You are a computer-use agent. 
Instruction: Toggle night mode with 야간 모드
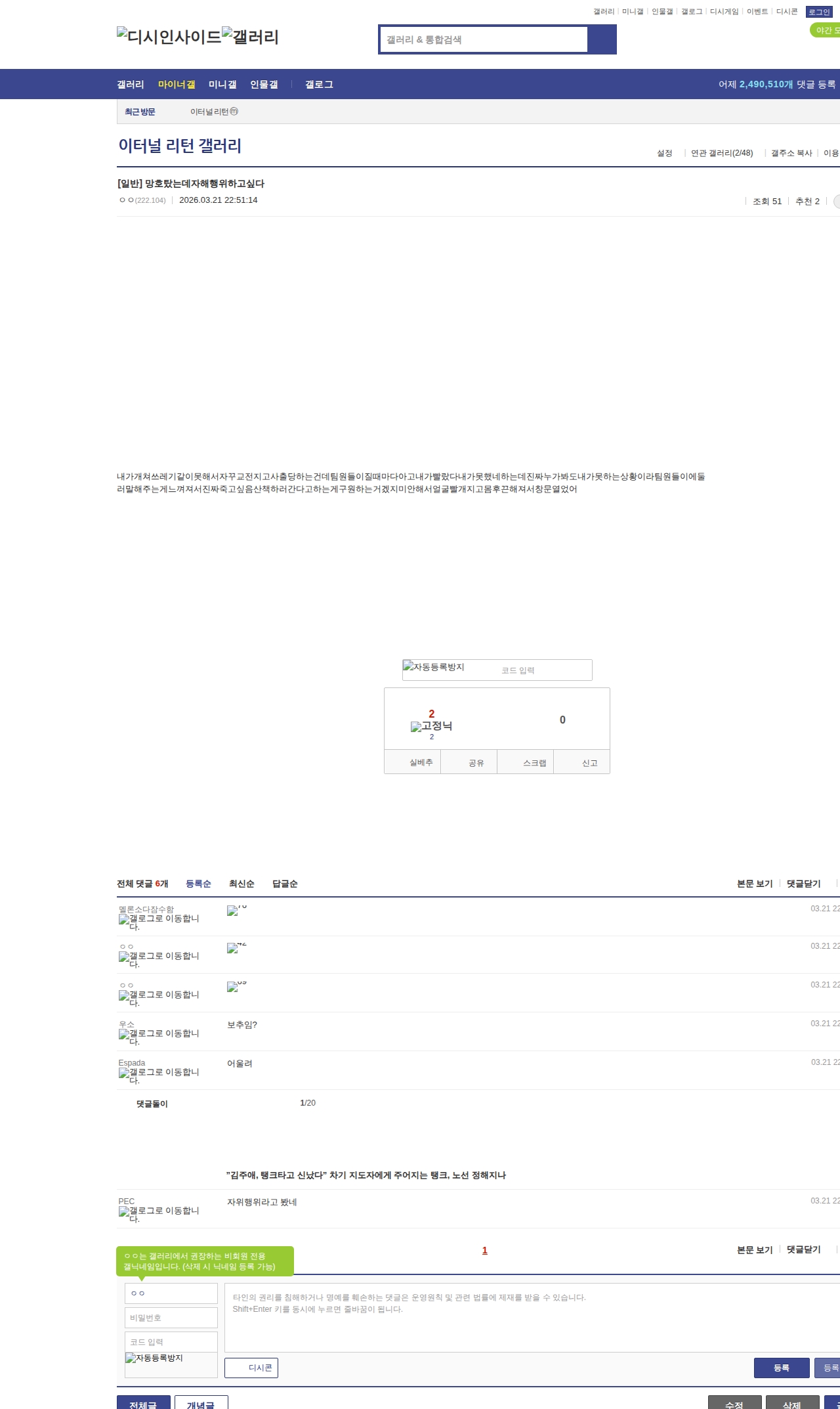tap(826, 30)
